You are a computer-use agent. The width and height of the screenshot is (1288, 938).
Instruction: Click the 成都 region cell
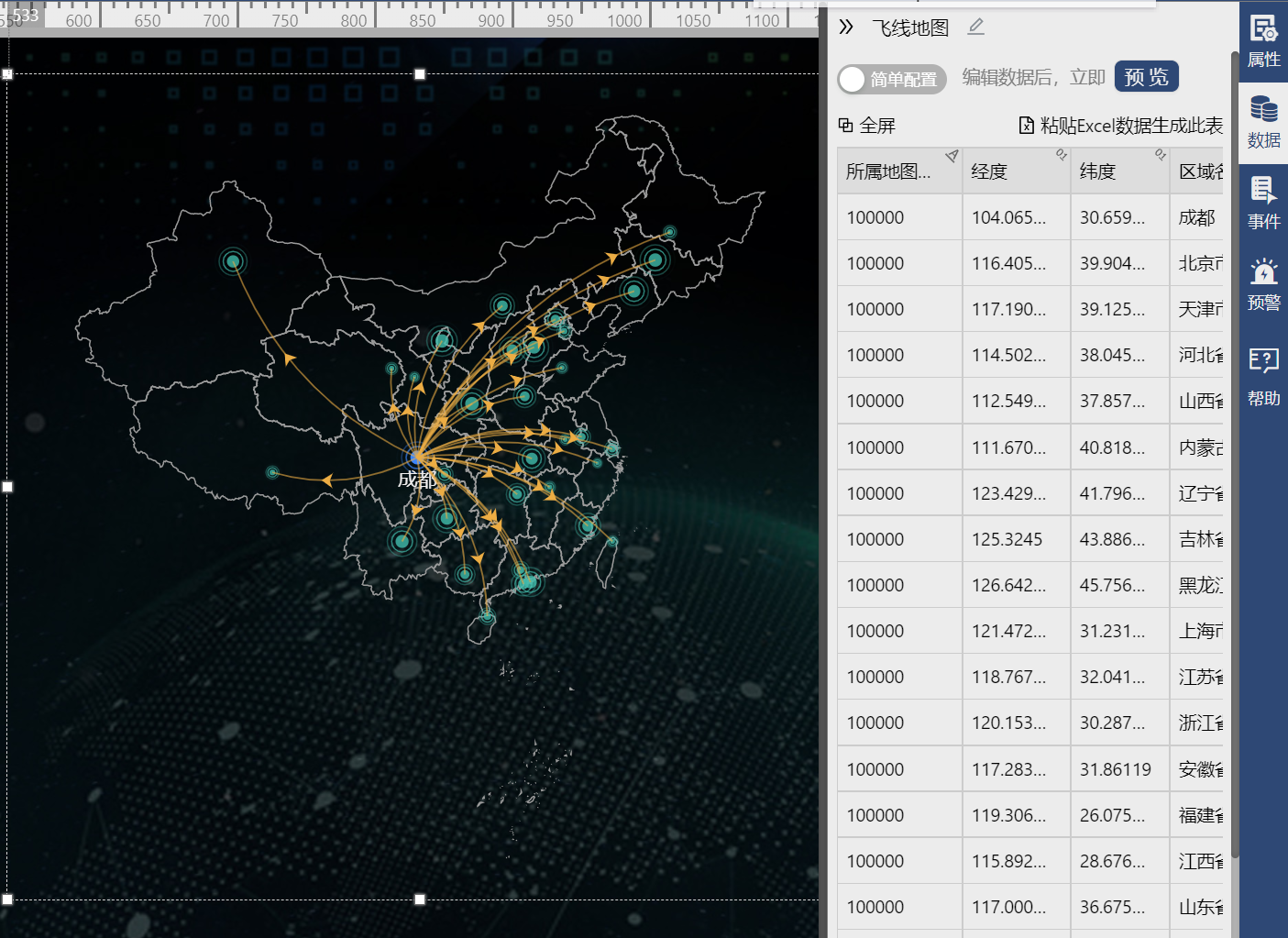point(1197,217)
